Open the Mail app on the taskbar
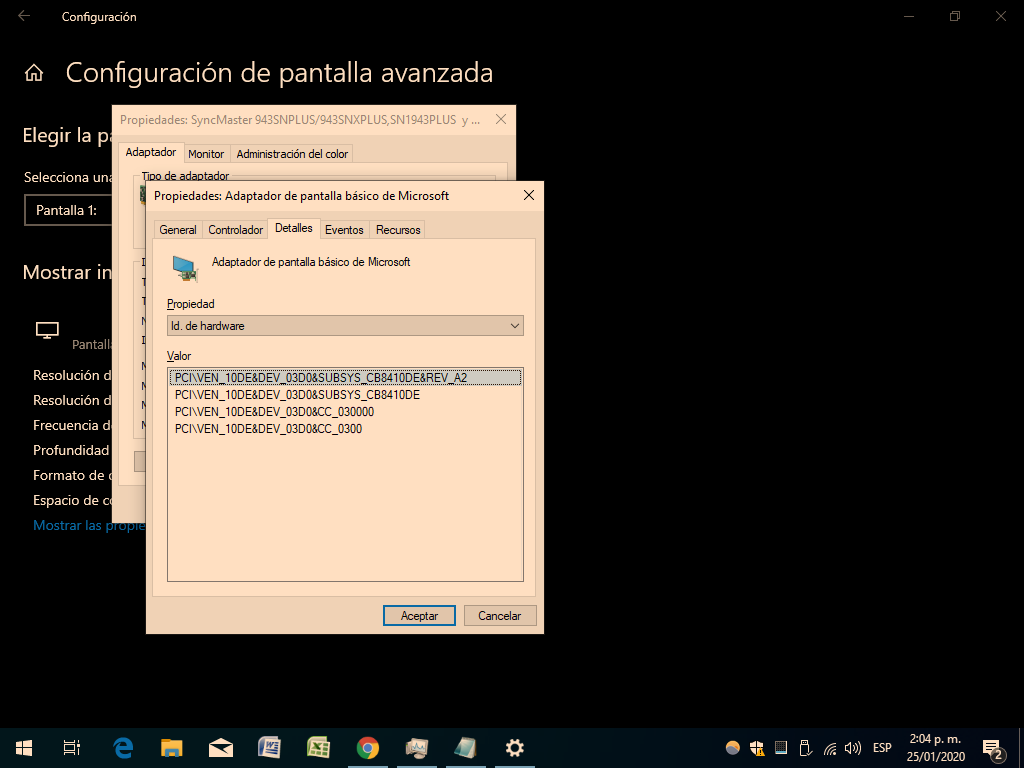 coord(221,748)
